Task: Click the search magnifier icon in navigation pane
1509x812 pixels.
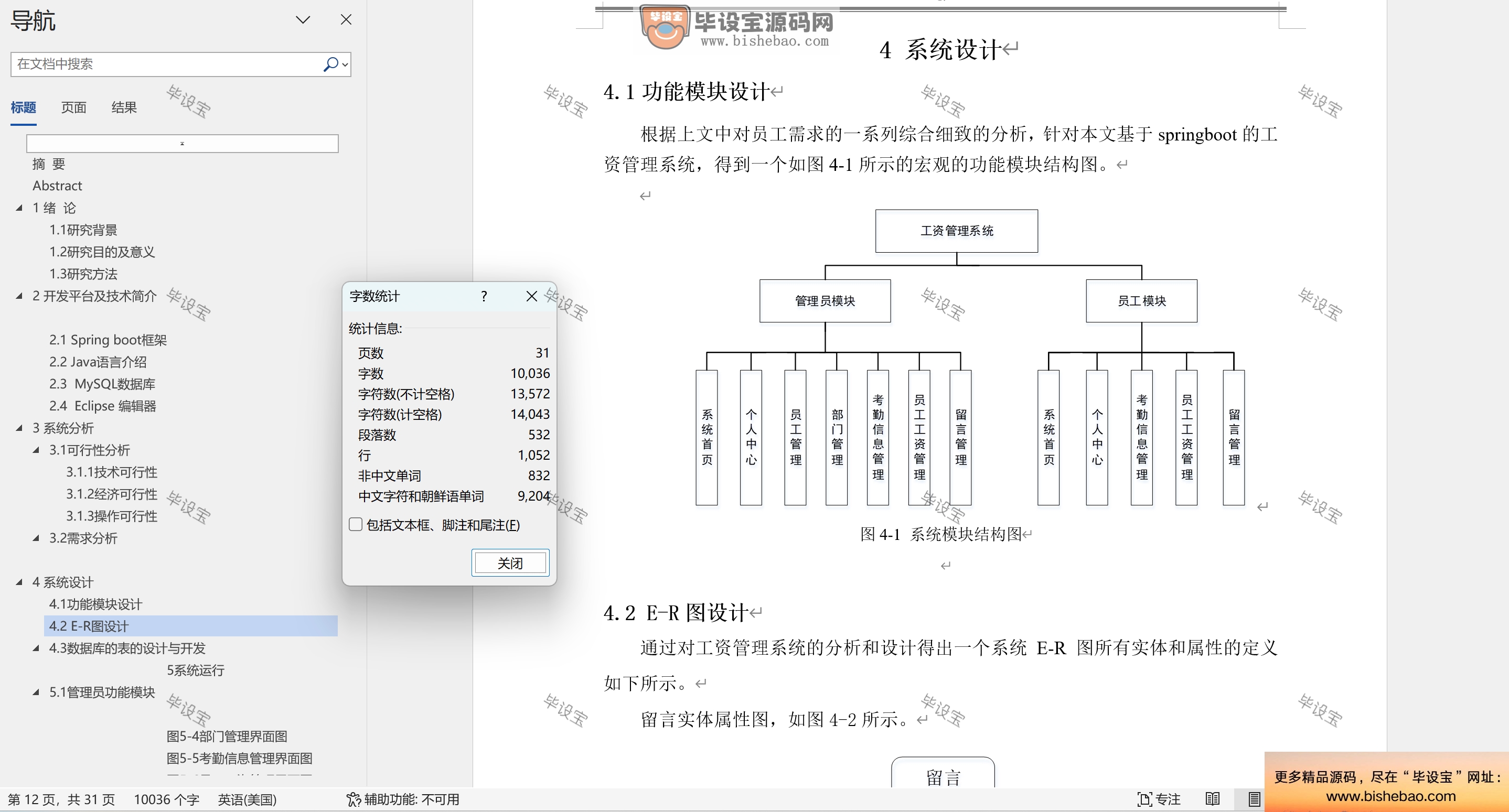Action: 330,64
